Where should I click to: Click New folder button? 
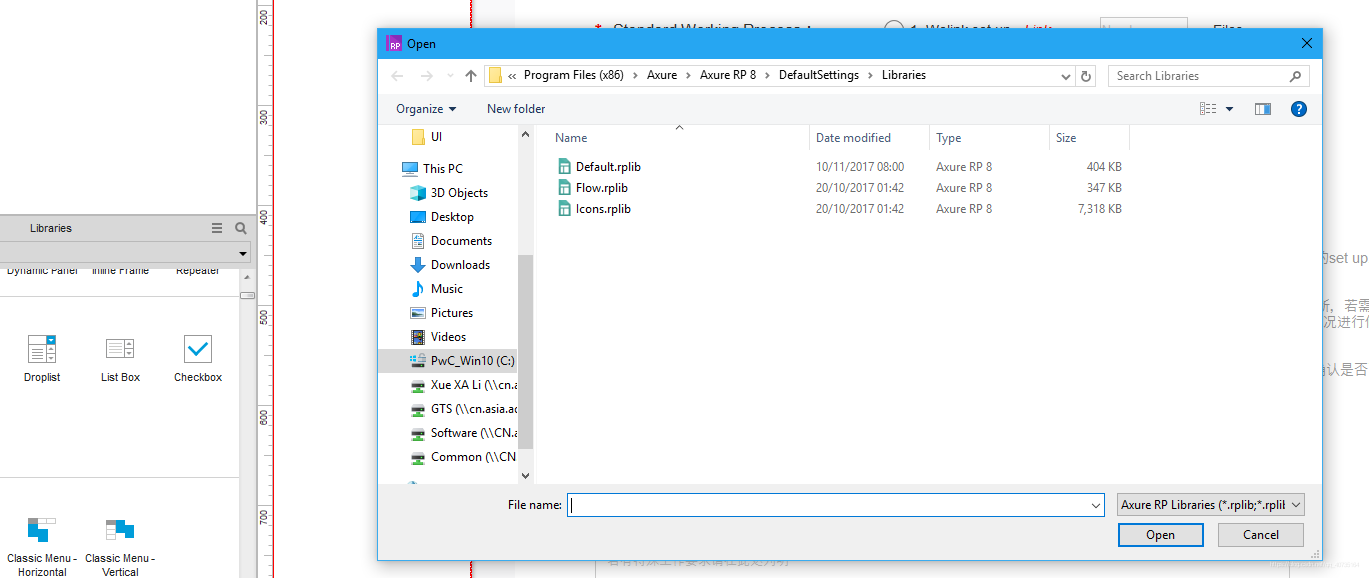[x=516, y=109]
